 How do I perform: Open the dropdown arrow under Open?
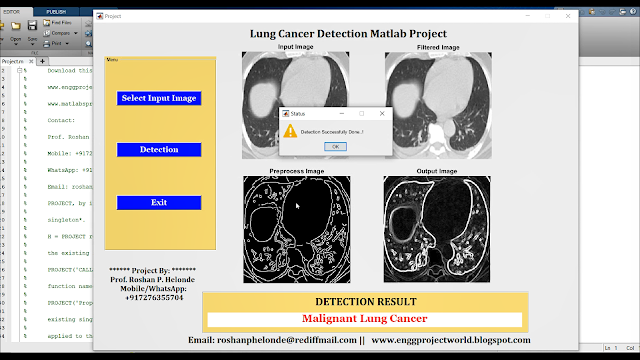coord(16,44)
